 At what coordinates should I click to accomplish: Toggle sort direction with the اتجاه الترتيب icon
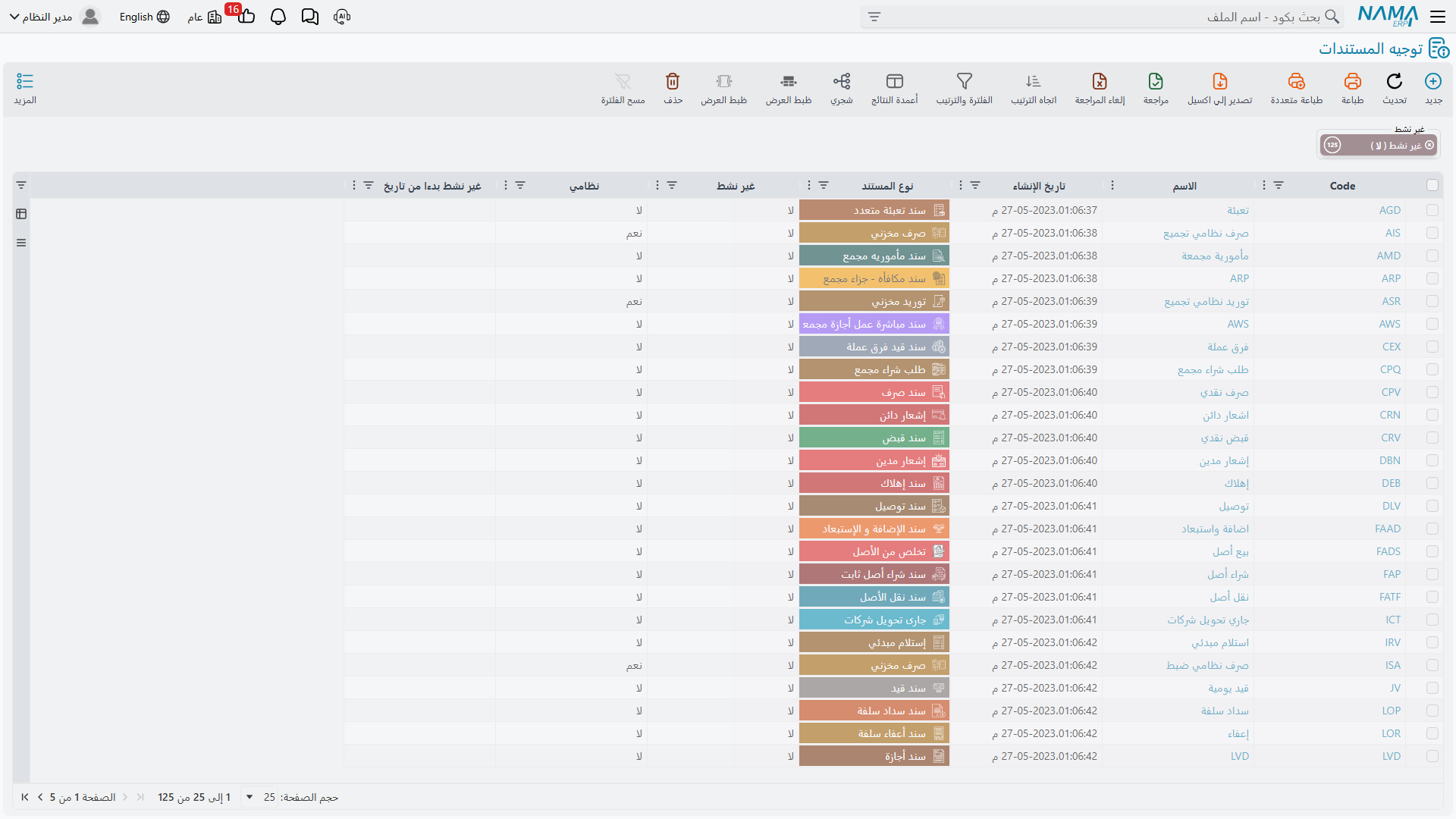1033,82
